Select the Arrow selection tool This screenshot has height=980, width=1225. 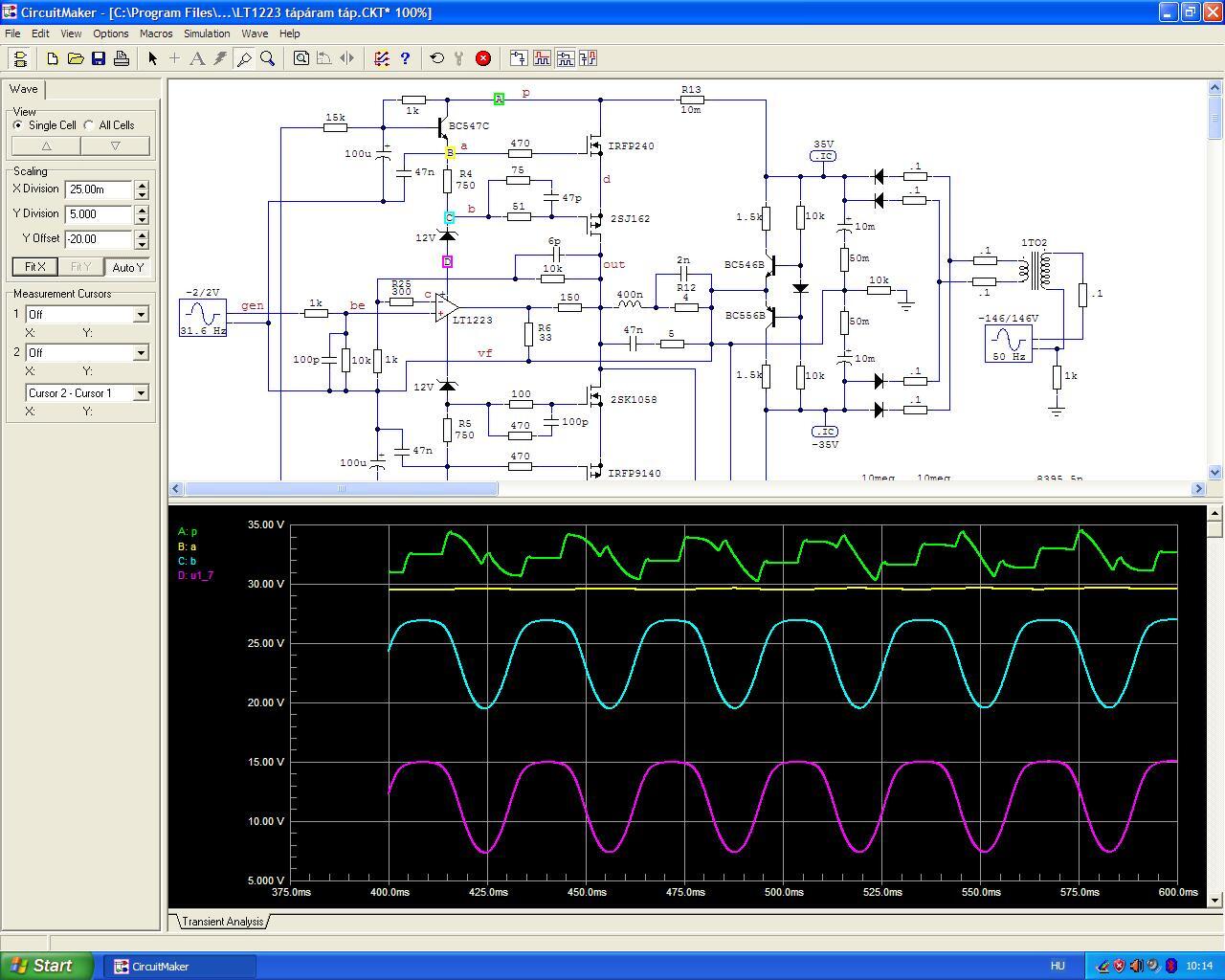coord(152,58)
